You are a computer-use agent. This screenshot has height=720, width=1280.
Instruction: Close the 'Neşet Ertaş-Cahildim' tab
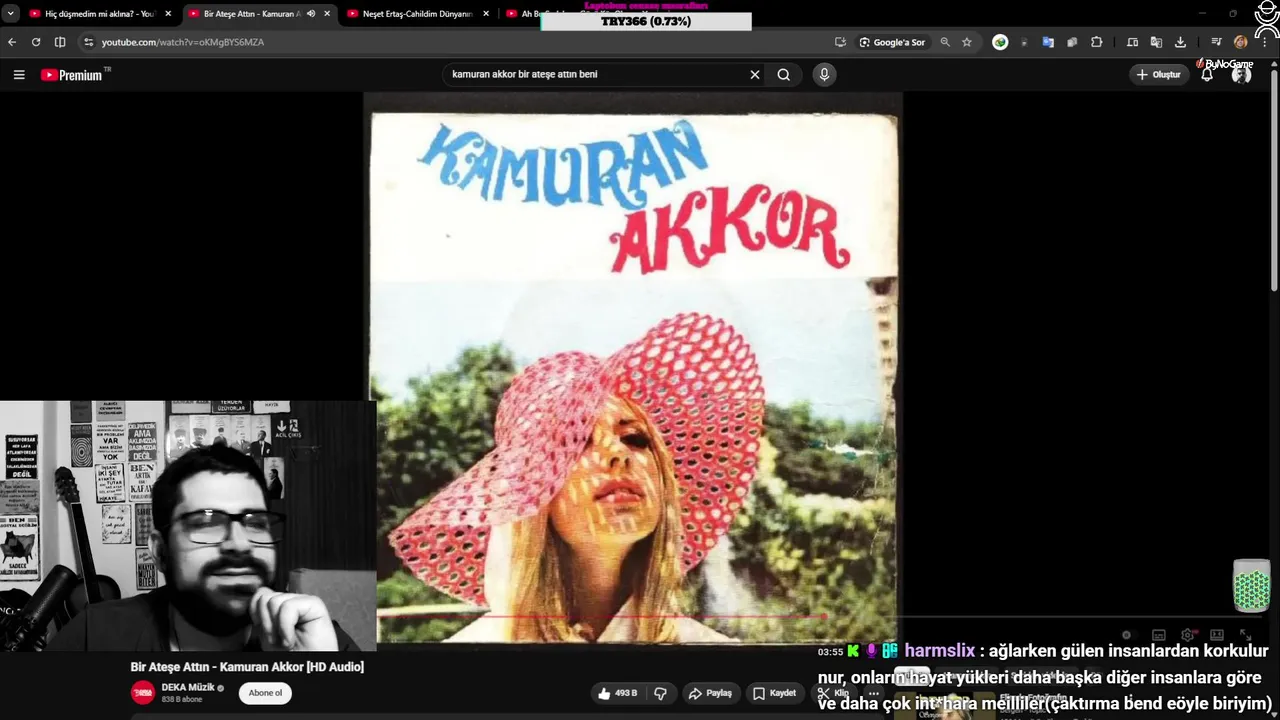click(x=486, y=14)
